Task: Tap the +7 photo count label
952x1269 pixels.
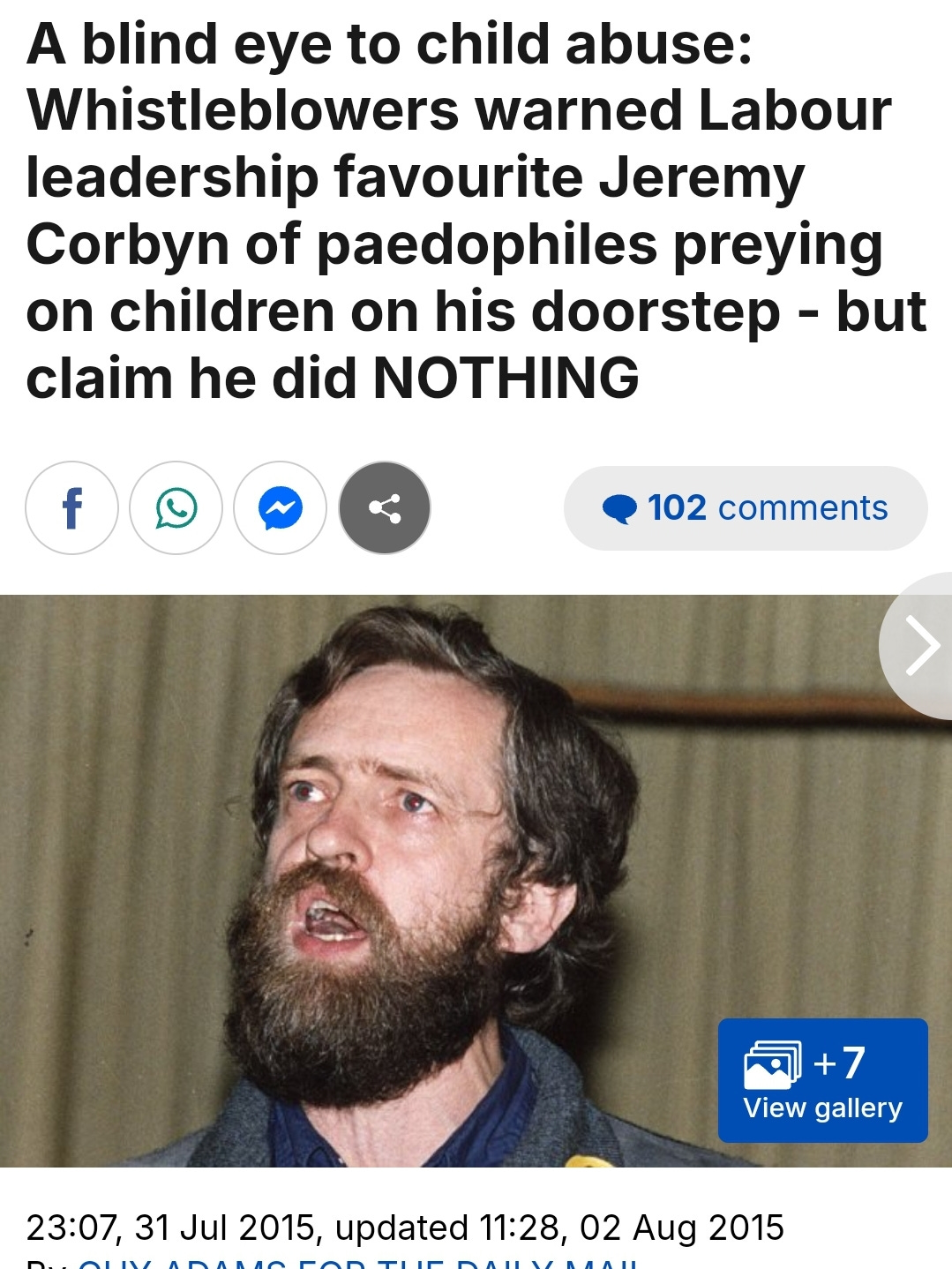Action: pyautogui.click(x=839, y=1063)
